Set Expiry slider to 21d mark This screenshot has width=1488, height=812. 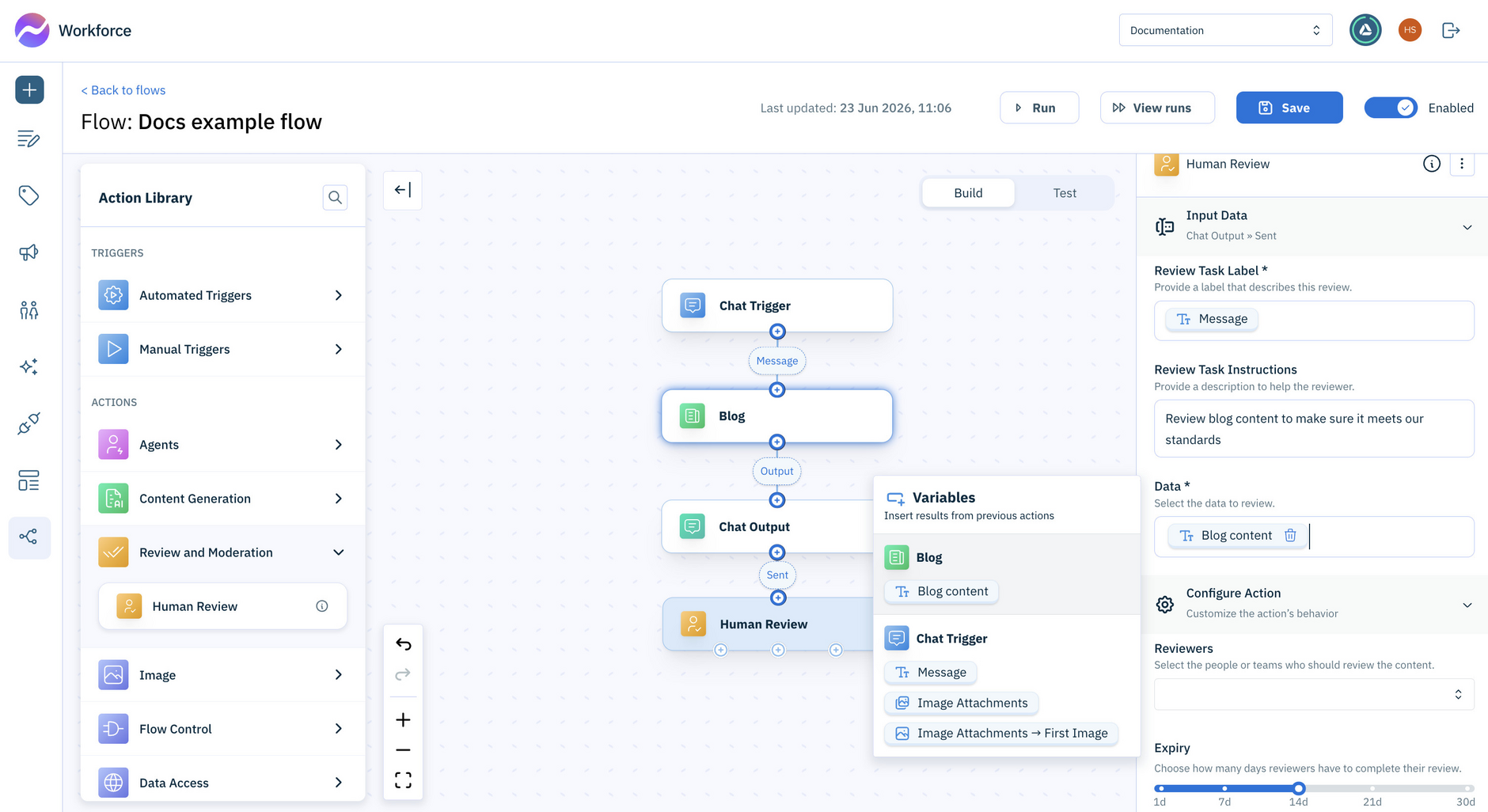tap(1372, 788)
